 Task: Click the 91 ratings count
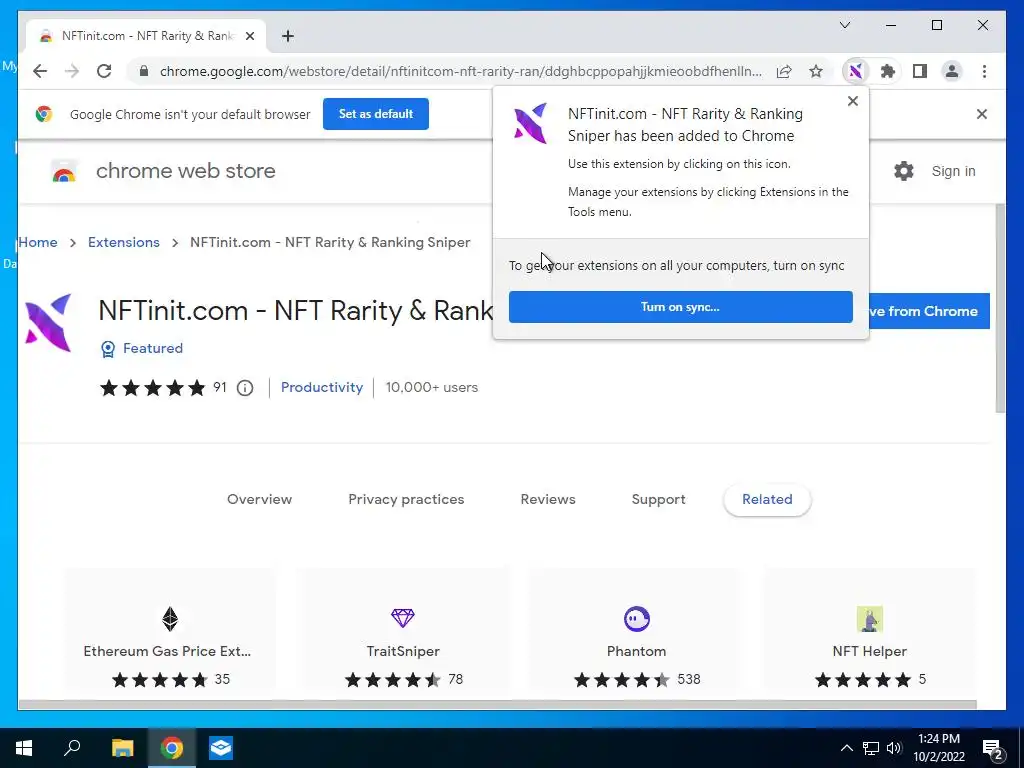tap(220, 387)
